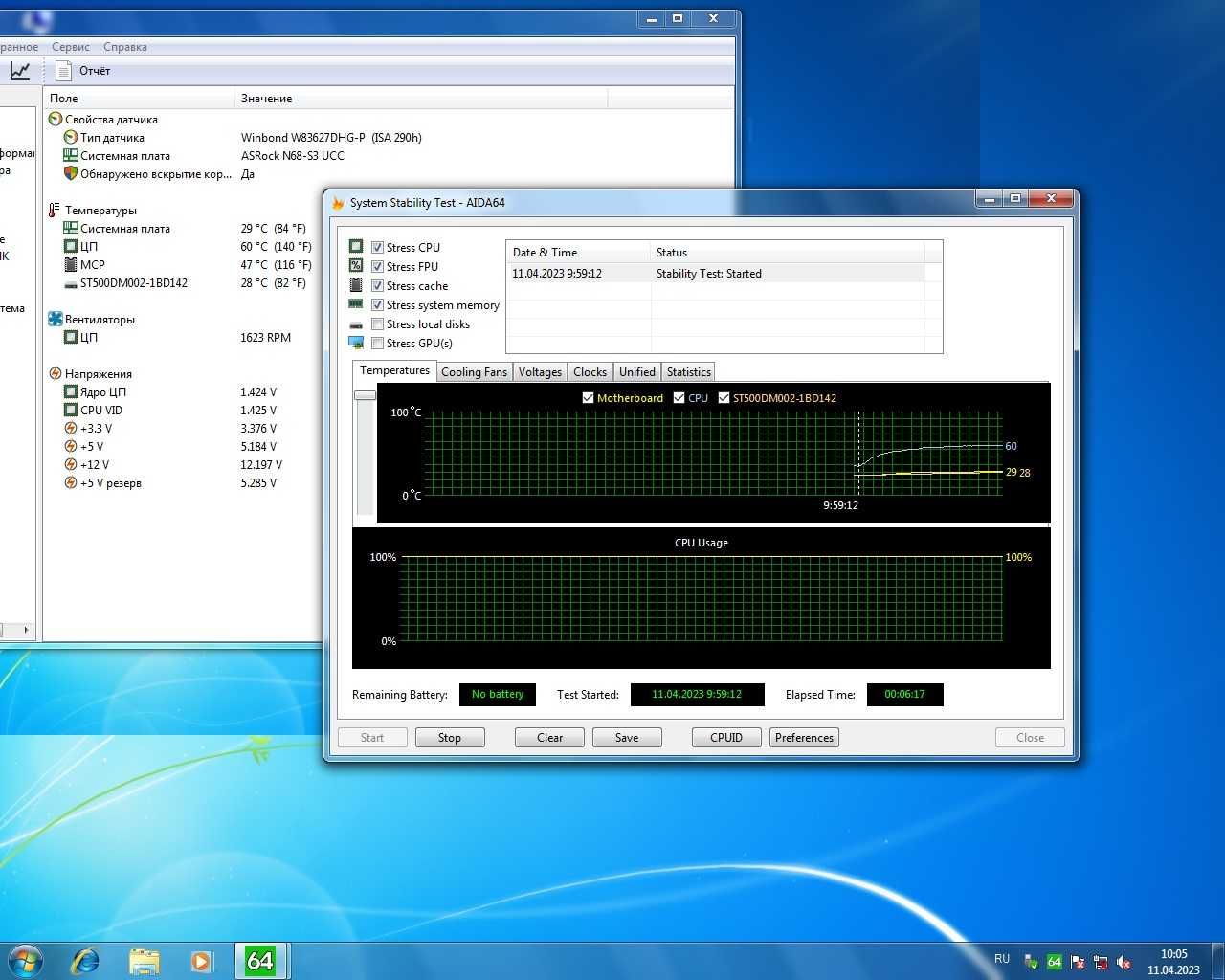
Task: Click the Stress local disks drive icon
Action: (x=356, y=324)
